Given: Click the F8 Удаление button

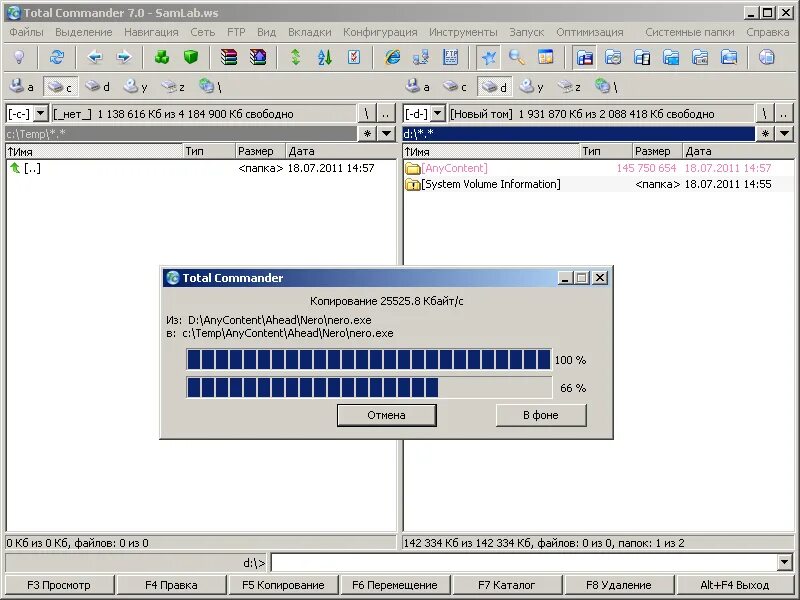Looking at the screenshot, I should 619,585.
